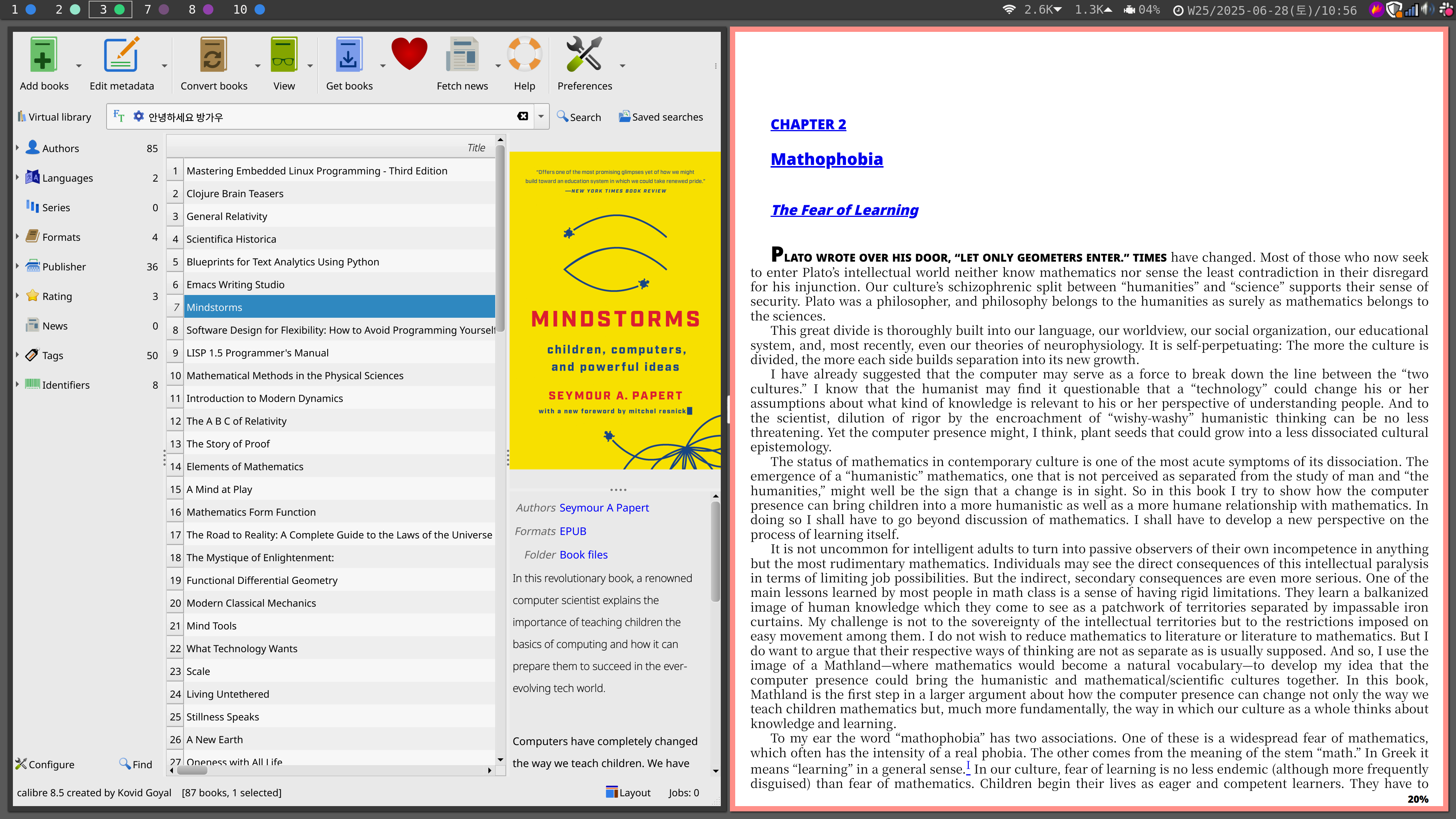Switch to workspace 10
The height and width of the screenshot is (819, 1456).
249,9
